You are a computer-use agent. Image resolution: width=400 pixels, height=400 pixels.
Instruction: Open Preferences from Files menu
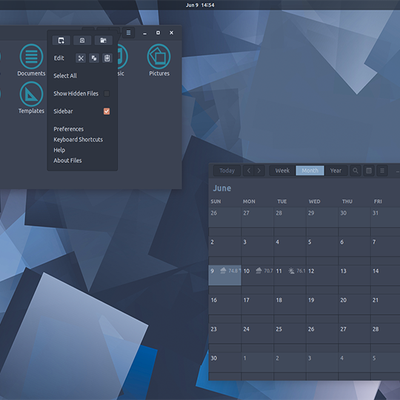coord(69,129)
